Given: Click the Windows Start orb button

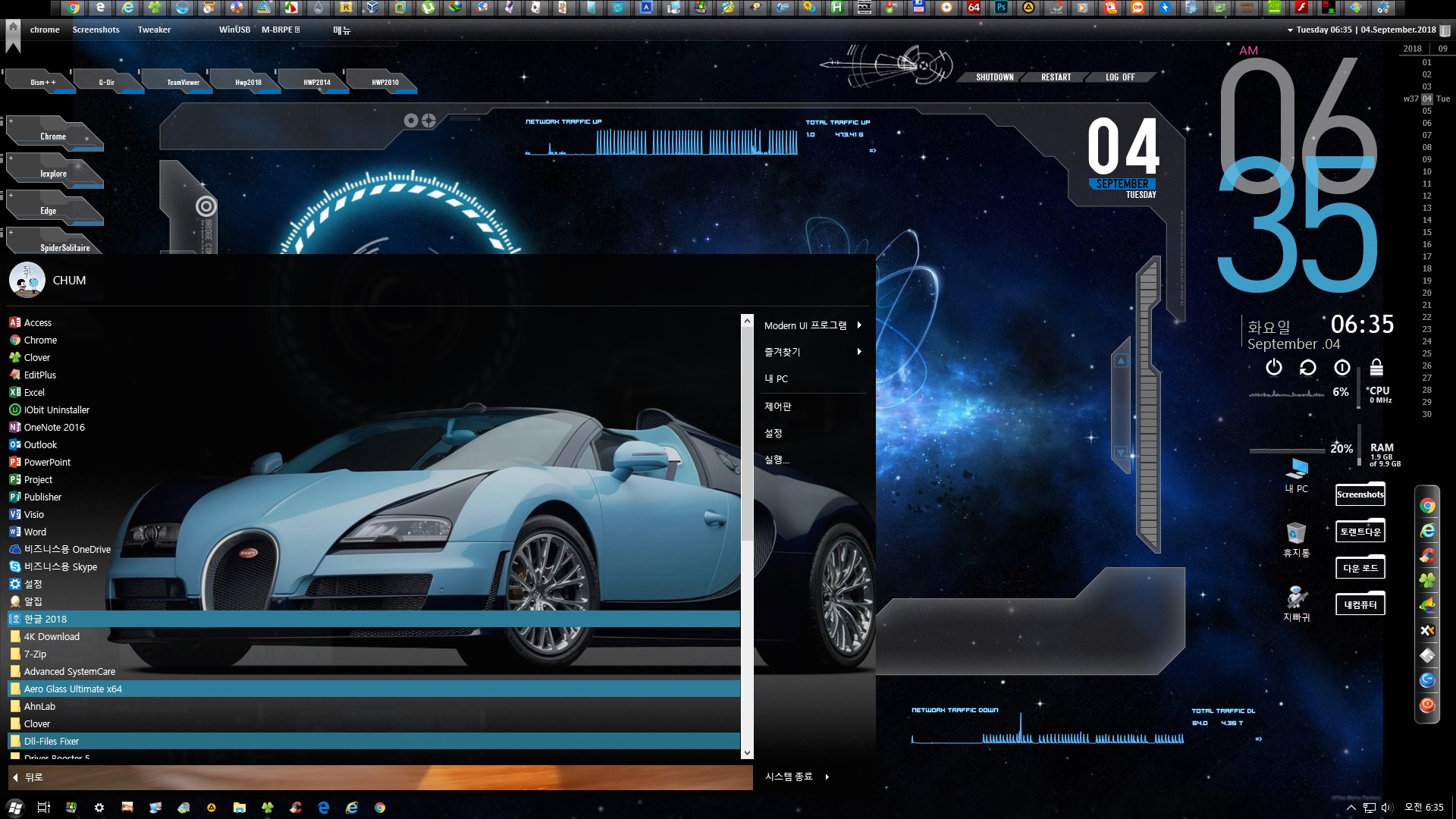Looking at the screenshot, I should (x=15, y=808).
